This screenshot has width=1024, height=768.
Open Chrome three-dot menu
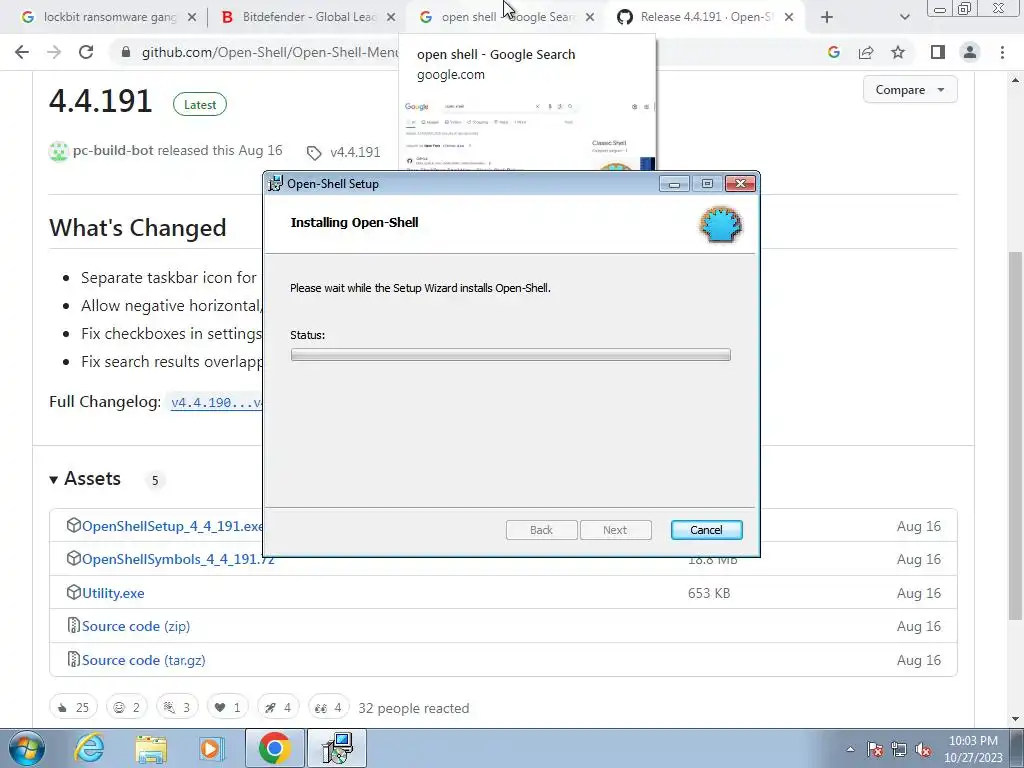click(x=1002, y=52)
